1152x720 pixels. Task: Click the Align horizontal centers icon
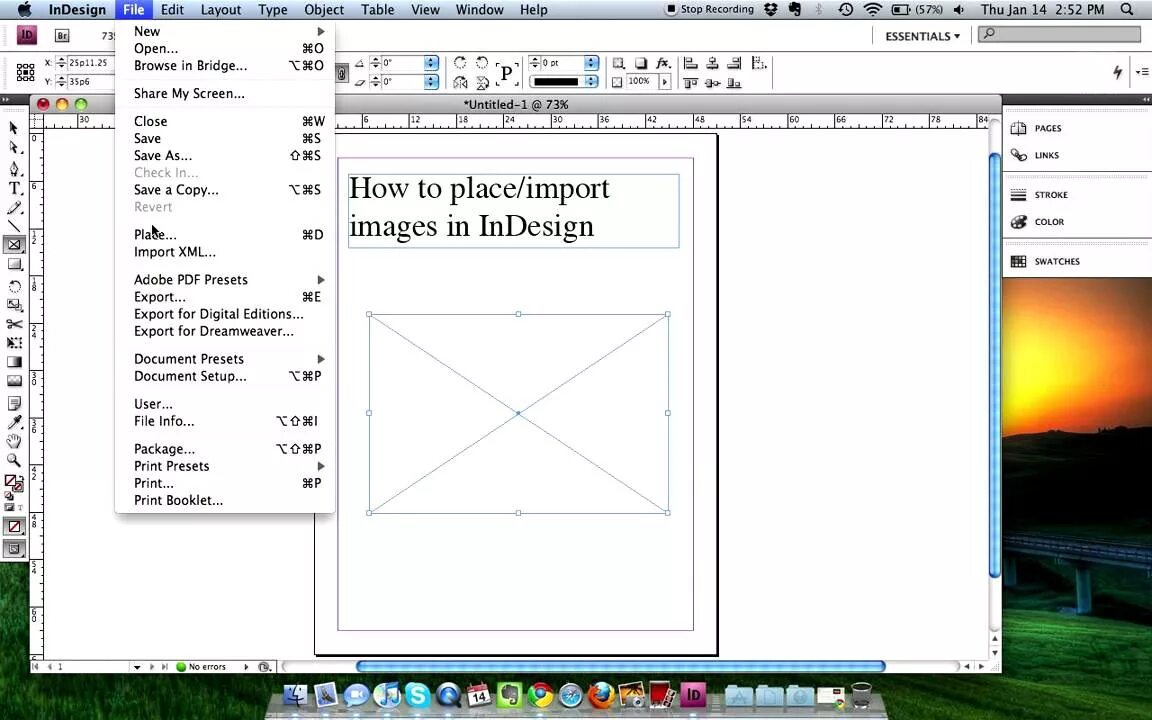tap(712, 63)
